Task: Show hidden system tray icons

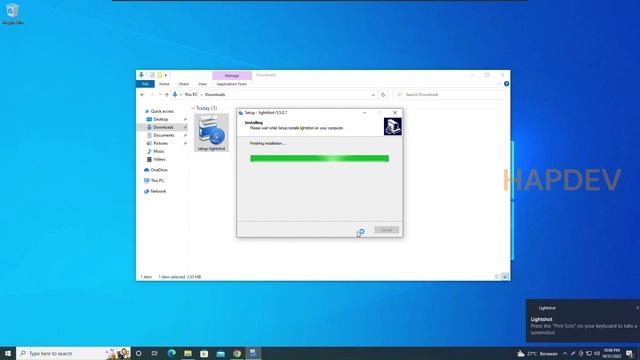Action: (x=565, y=353)
